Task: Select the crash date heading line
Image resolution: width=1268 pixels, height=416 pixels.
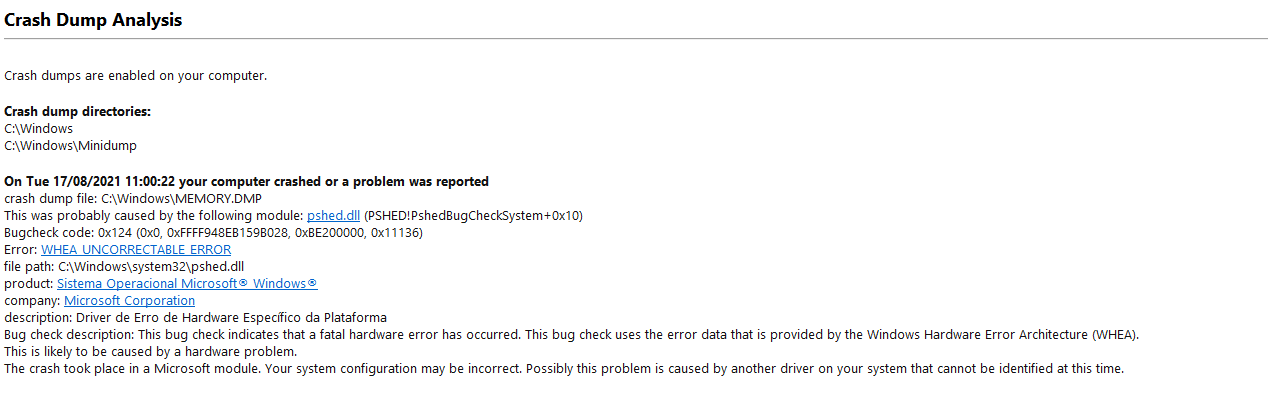Action: (246, 182)
